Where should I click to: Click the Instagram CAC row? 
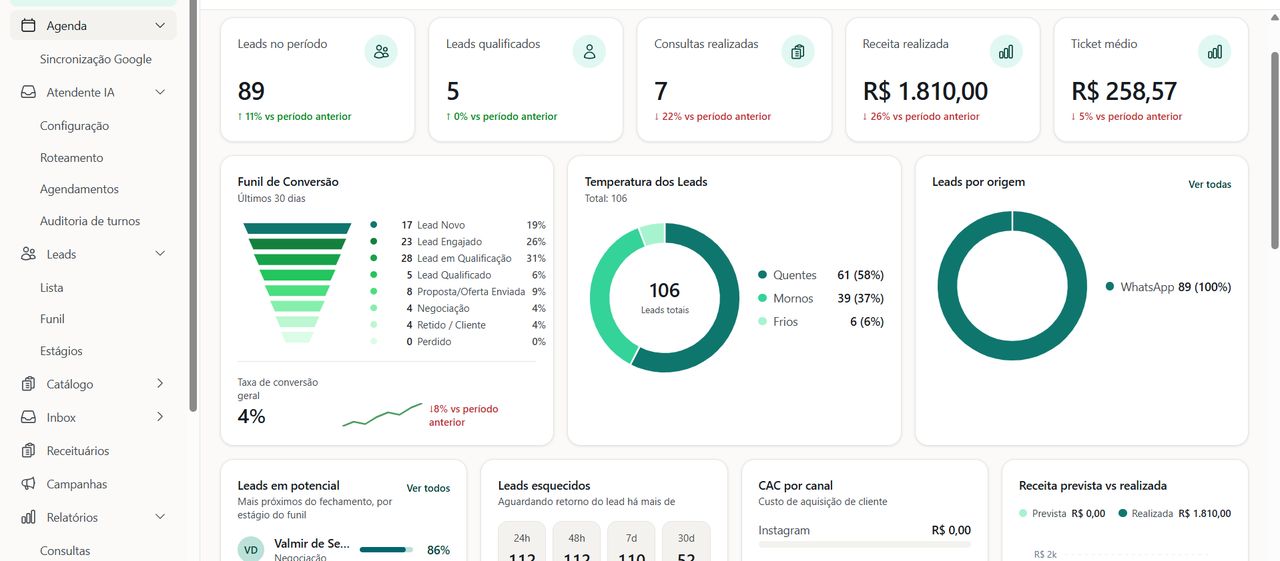864,535
